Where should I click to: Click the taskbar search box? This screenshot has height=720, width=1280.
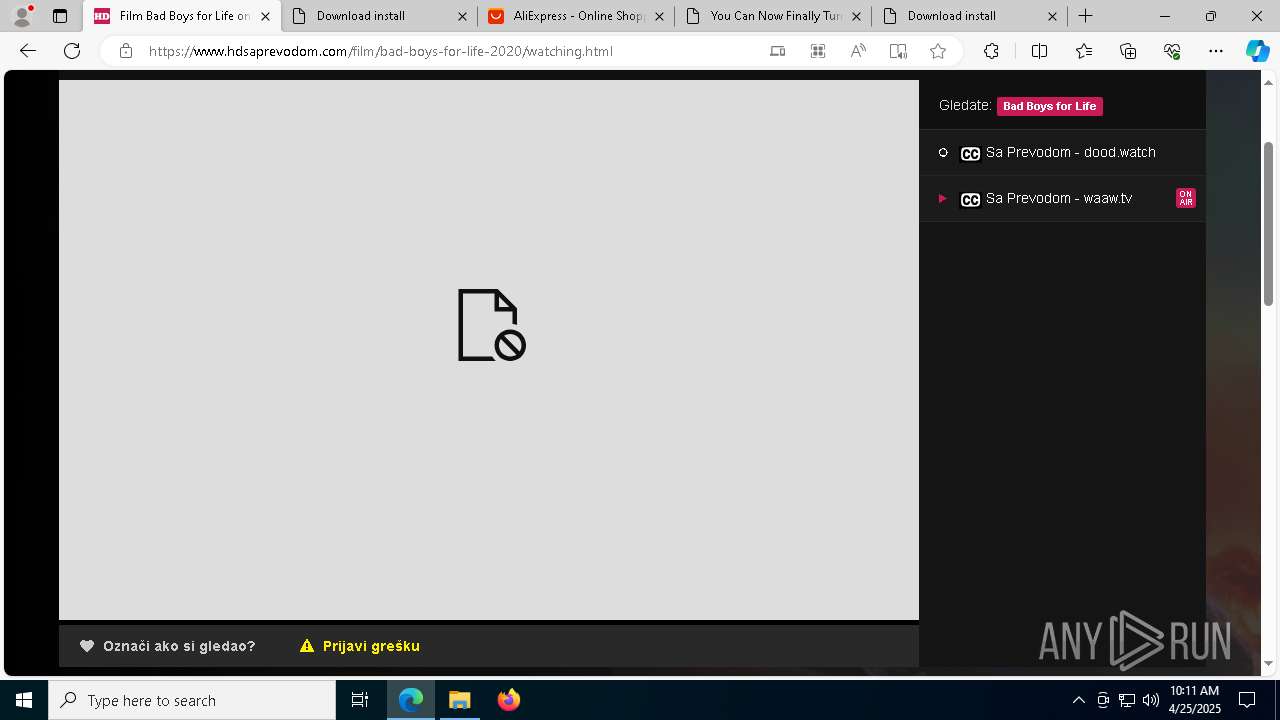pos(192,700)
